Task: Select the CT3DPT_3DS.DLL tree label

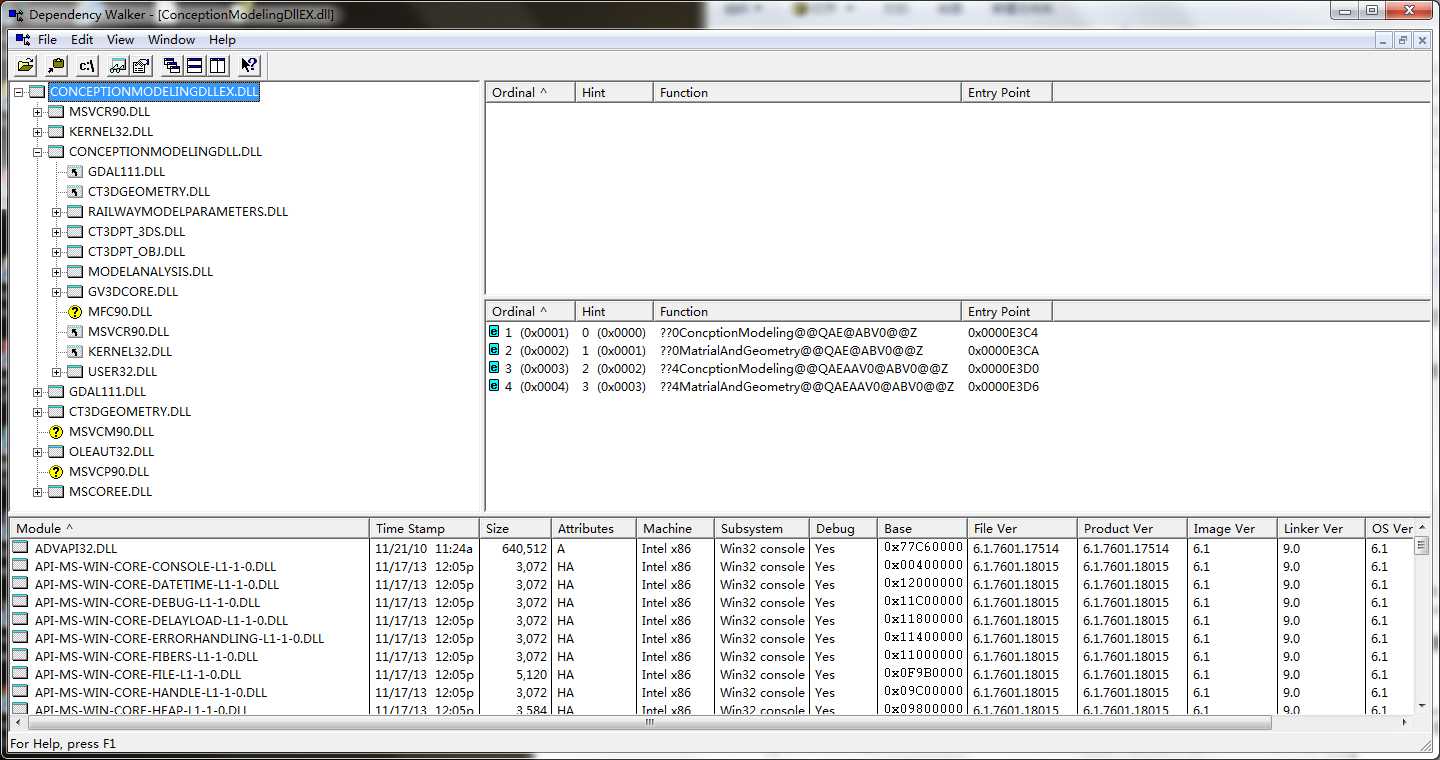Action: pyautogui.click(x=136, y=232)
